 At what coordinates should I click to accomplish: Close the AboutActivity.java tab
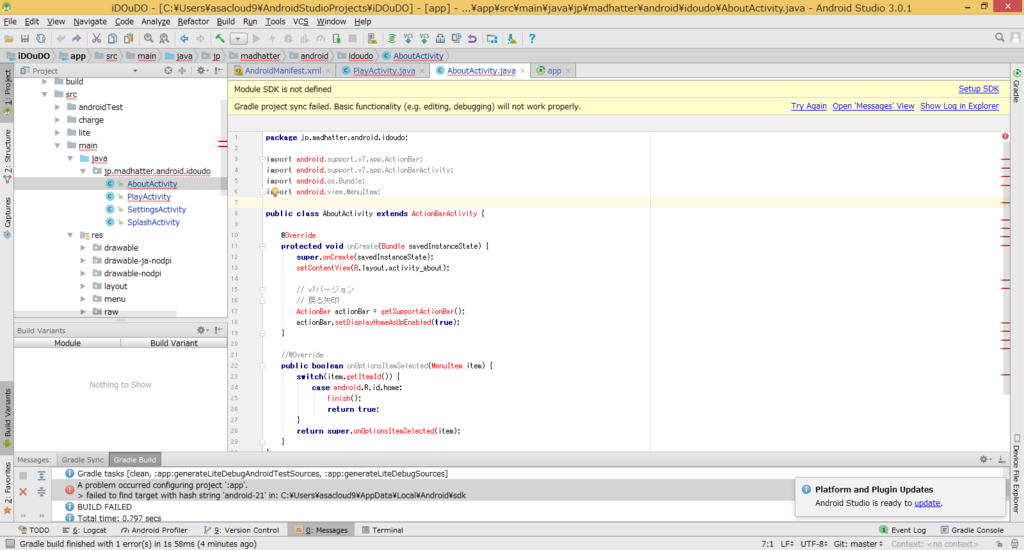522,71
